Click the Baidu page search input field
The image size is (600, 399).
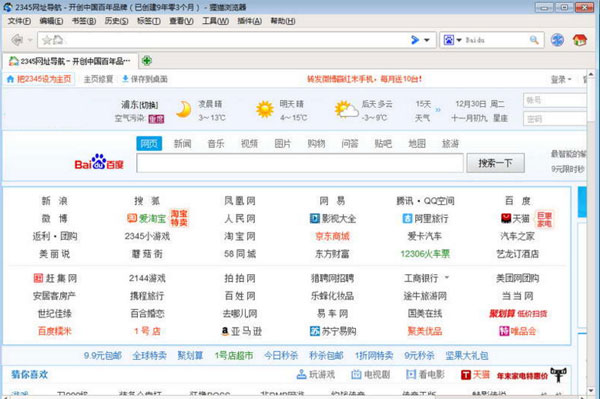(300, 163)
